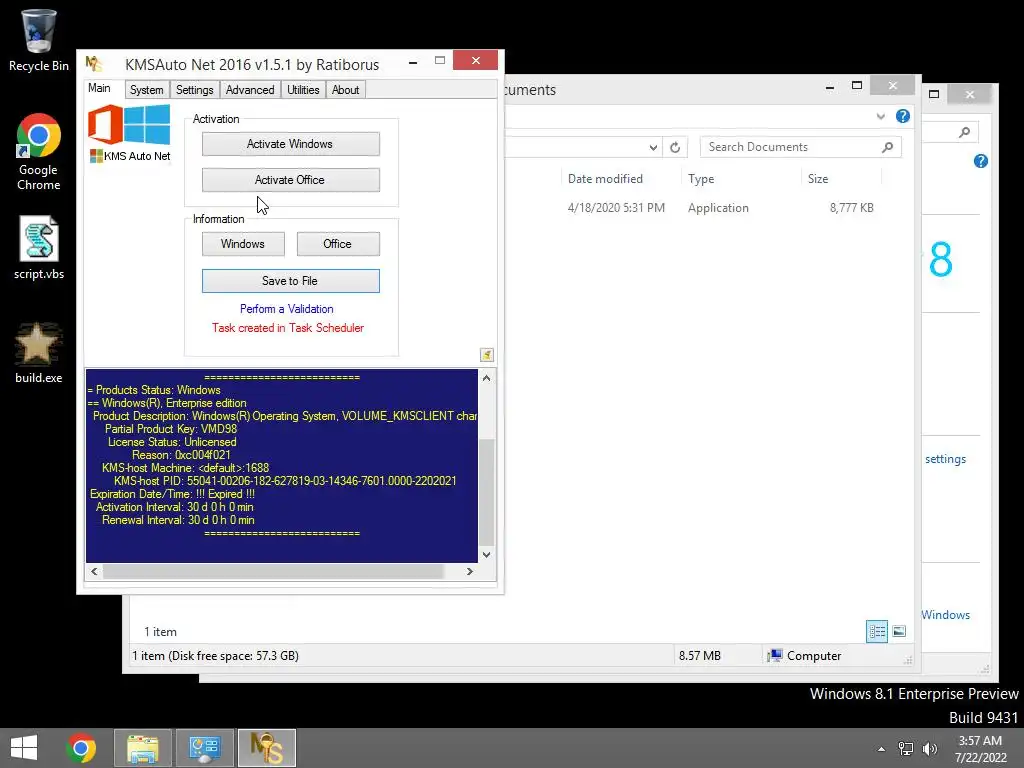1024x768 pixels.
Task: Open Help in the Documents window
Action: tap(903, 116)
